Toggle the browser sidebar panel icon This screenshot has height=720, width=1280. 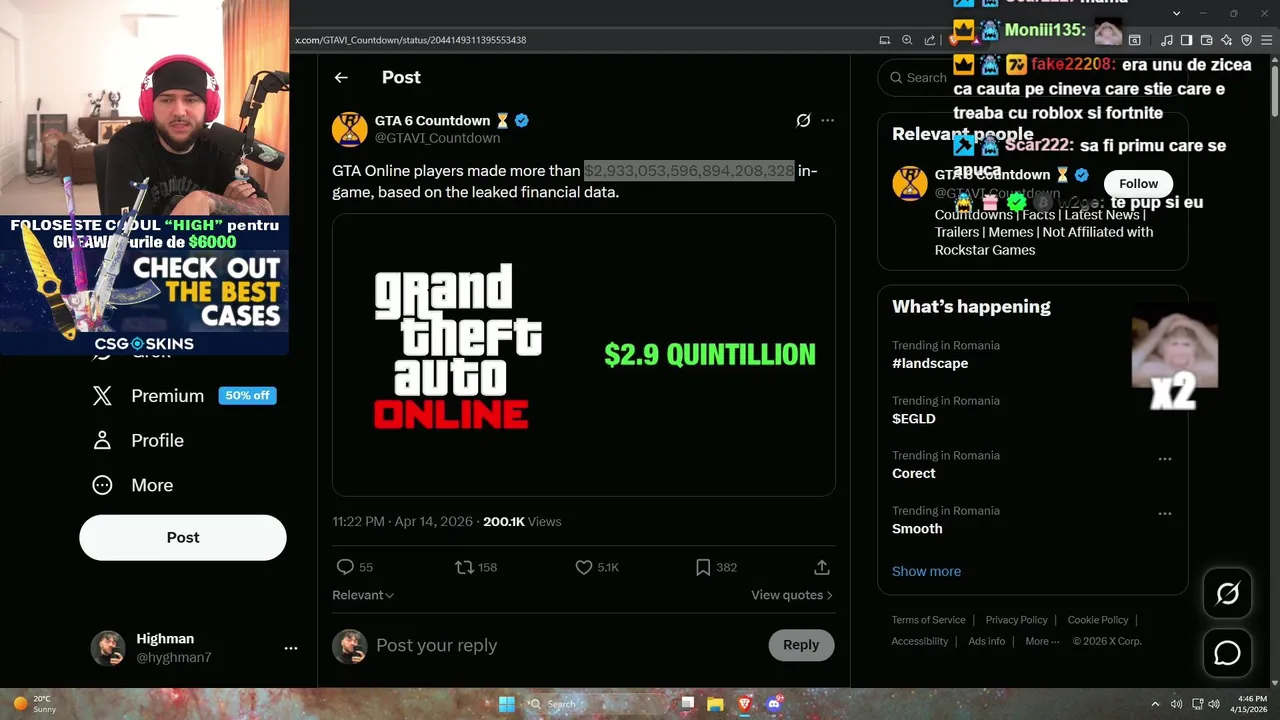[1186, 40]
